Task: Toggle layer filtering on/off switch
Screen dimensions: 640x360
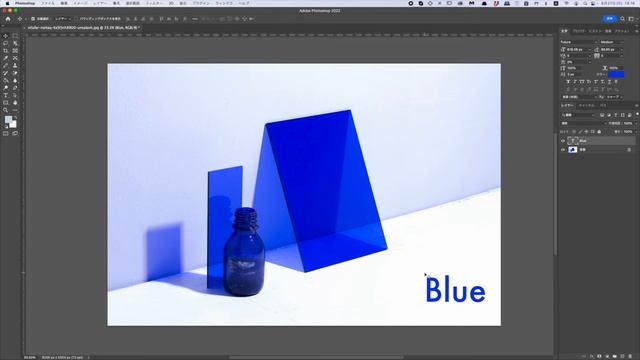Action: pos(637,114)
